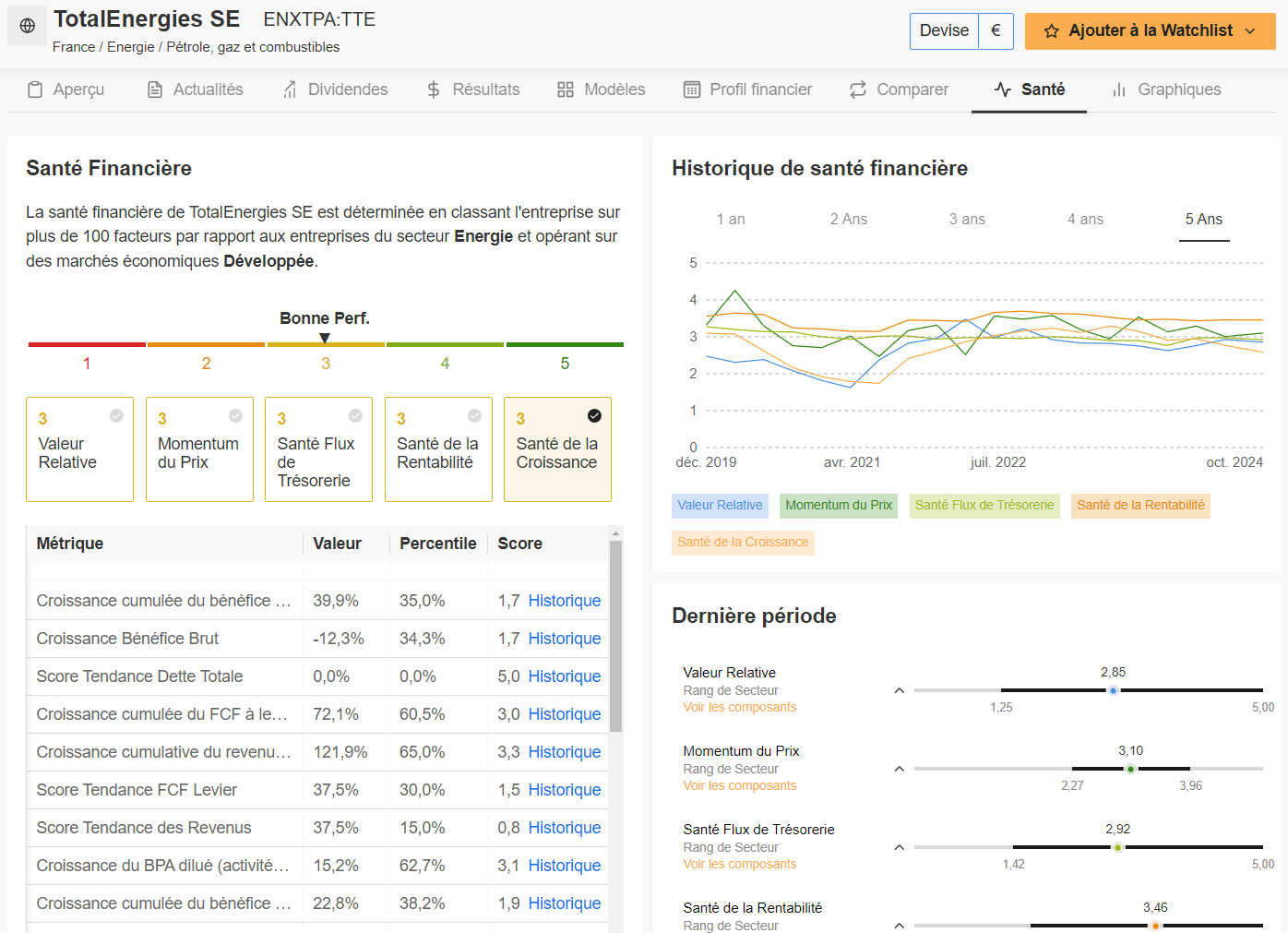Click the metrics table scrollbar thumb
Viewport: 1288px width, 933px height.
[x=615, y=637]
